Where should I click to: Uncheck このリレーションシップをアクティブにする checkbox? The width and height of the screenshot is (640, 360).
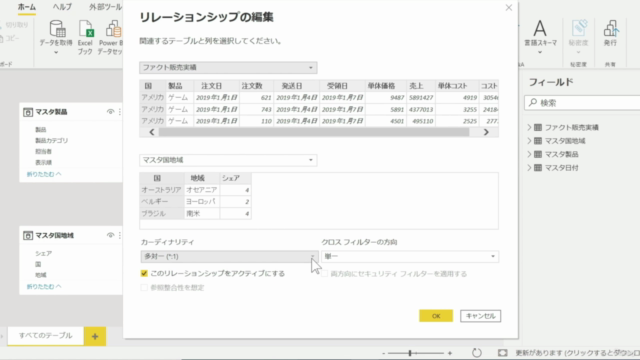click(x=144, y=273)
